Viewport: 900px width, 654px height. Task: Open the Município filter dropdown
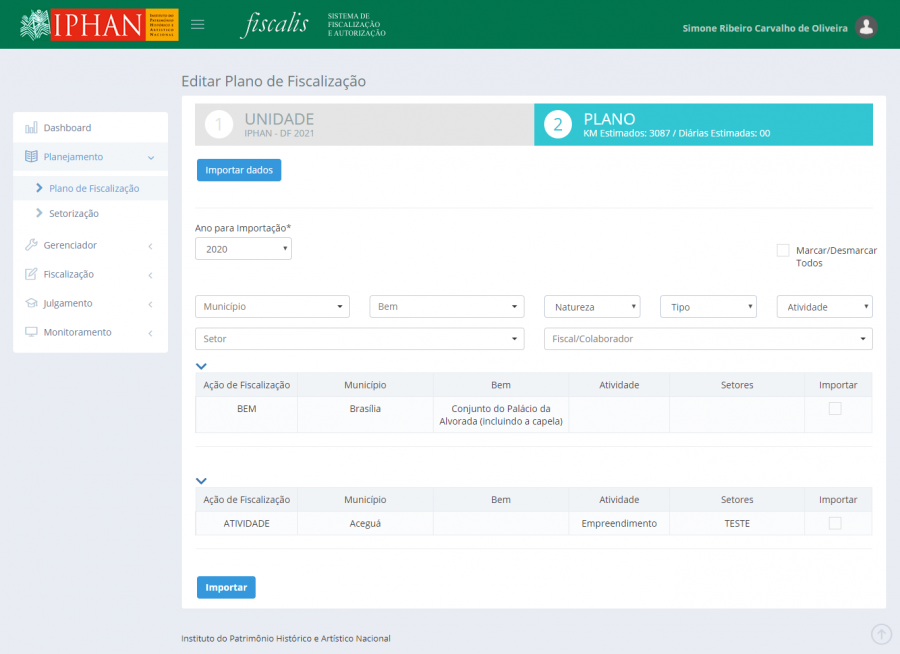pyautogui.click(x=272, y=307)
